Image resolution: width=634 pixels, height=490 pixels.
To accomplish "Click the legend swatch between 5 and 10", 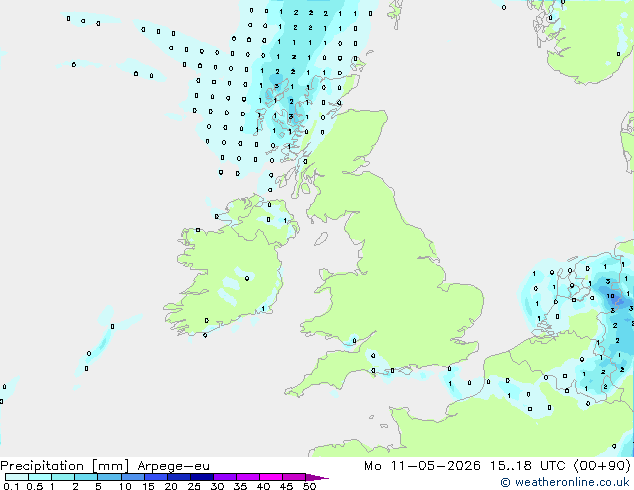I will (x=109, y=477).
